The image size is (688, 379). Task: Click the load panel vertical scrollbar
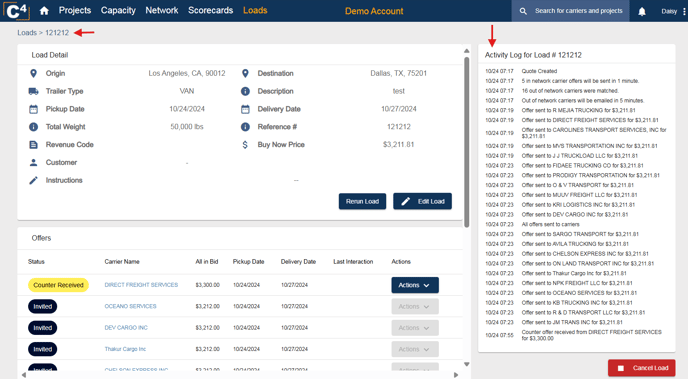(467, 143)
